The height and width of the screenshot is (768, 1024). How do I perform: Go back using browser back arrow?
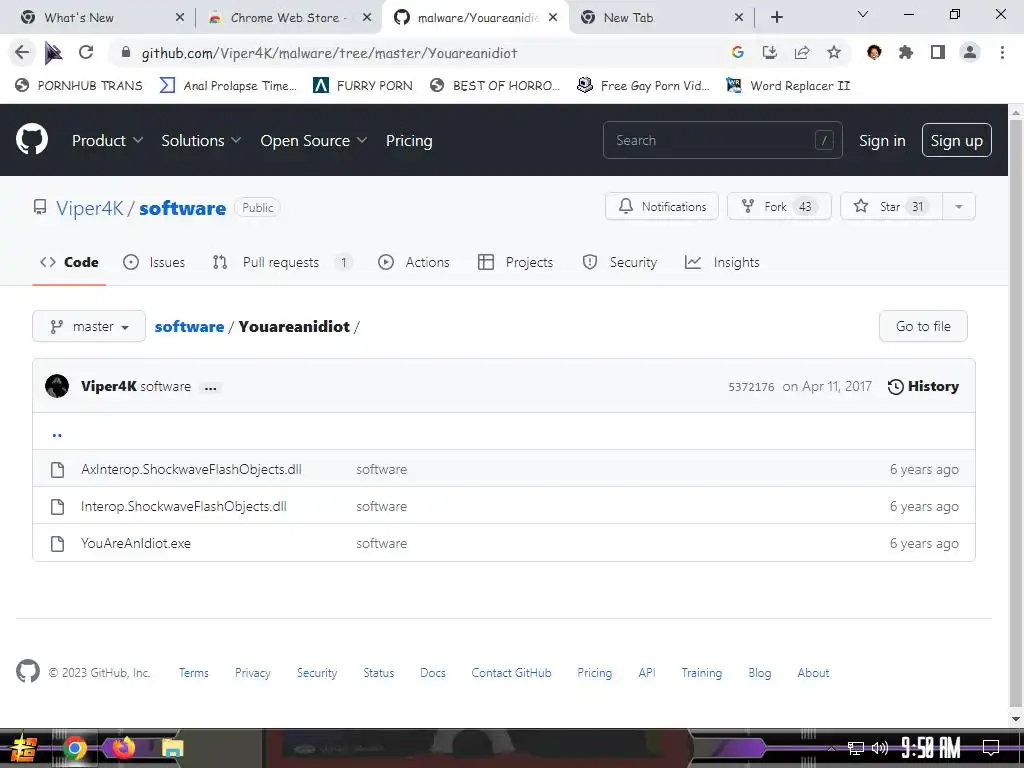(22, 52)
